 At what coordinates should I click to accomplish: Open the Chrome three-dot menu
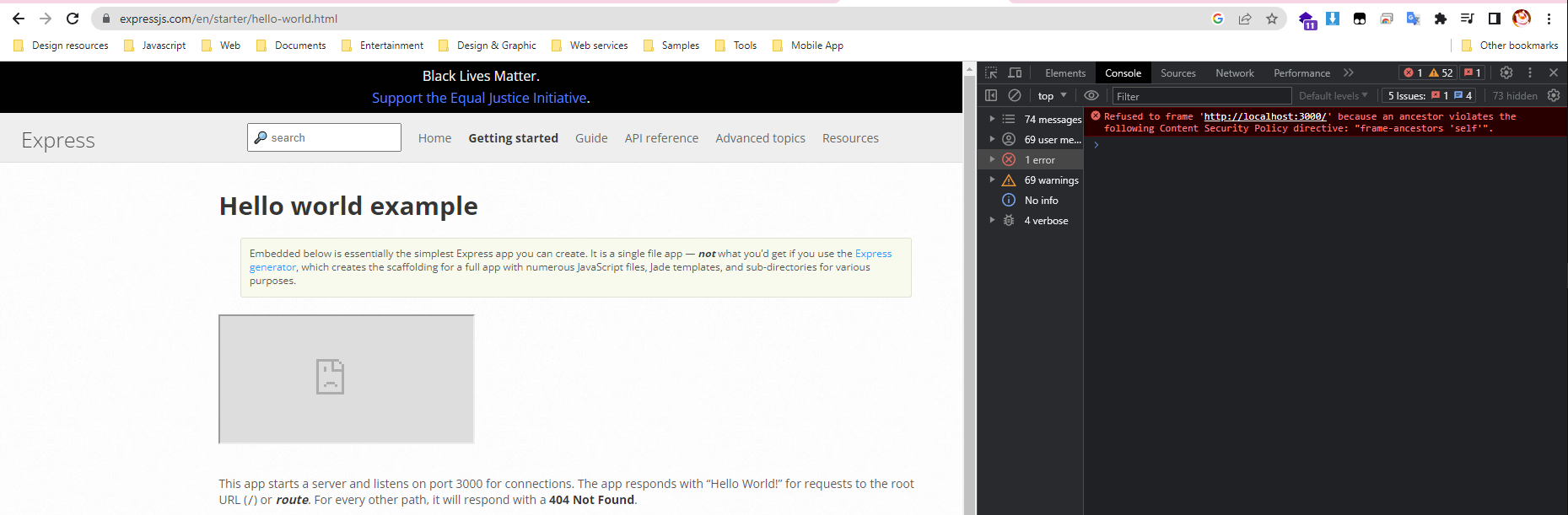coord(1549,19)
